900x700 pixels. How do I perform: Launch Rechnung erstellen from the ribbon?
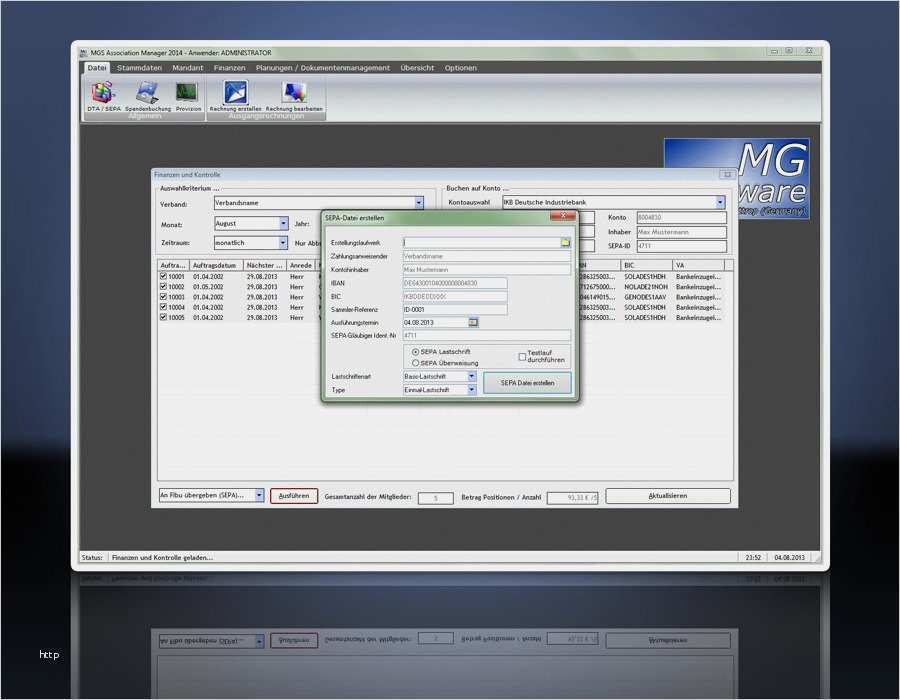coord(235,95)
